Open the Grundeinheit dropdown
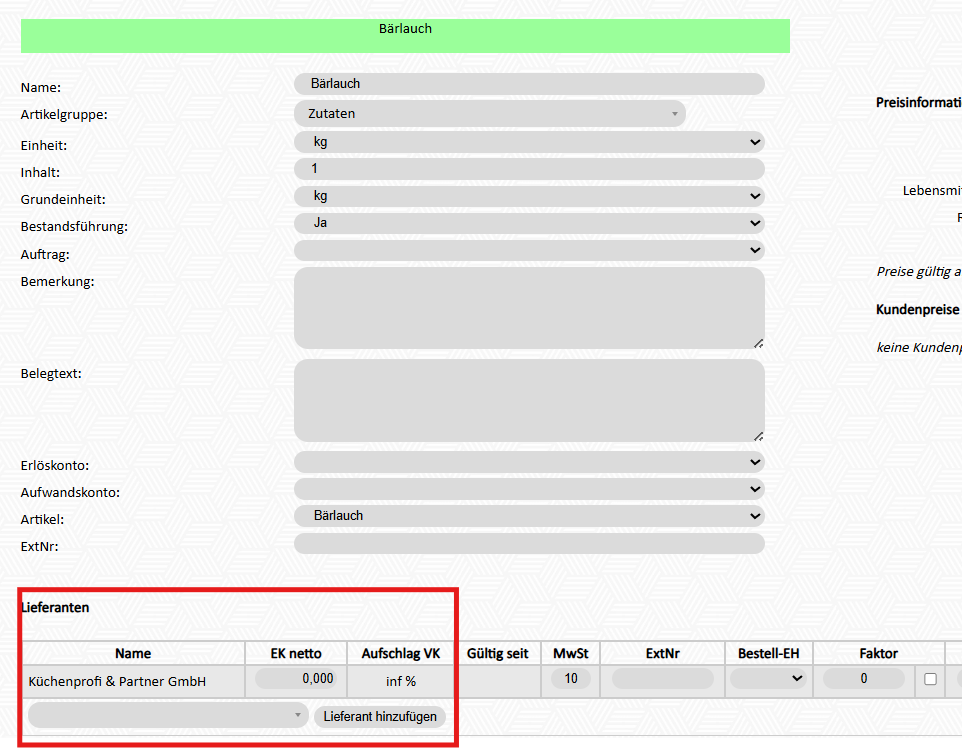962x748 pixels. pyautogui.click(x=529, y=196)
